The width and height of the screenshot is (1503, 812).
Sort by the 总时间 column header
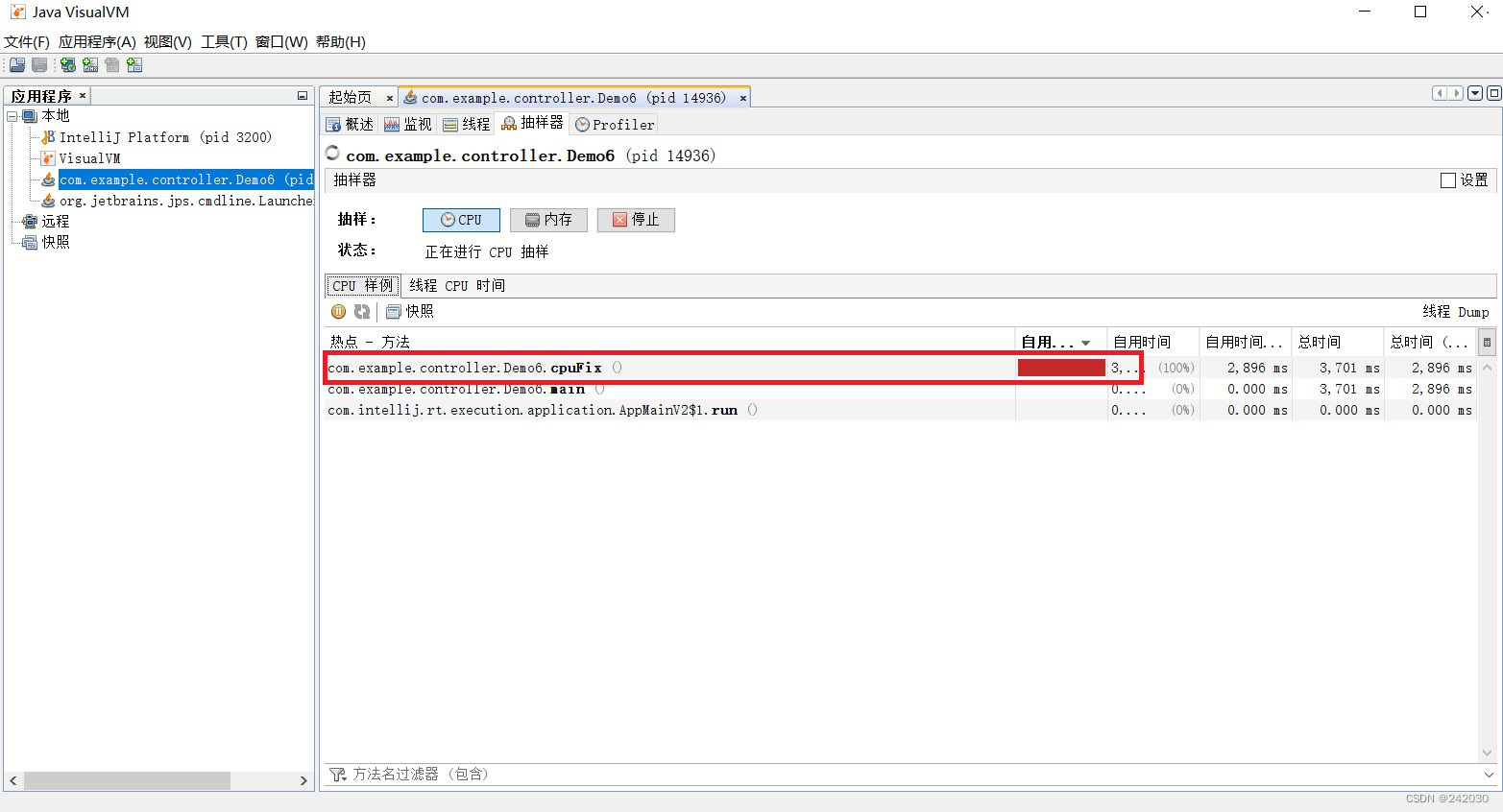(1337, 342)
